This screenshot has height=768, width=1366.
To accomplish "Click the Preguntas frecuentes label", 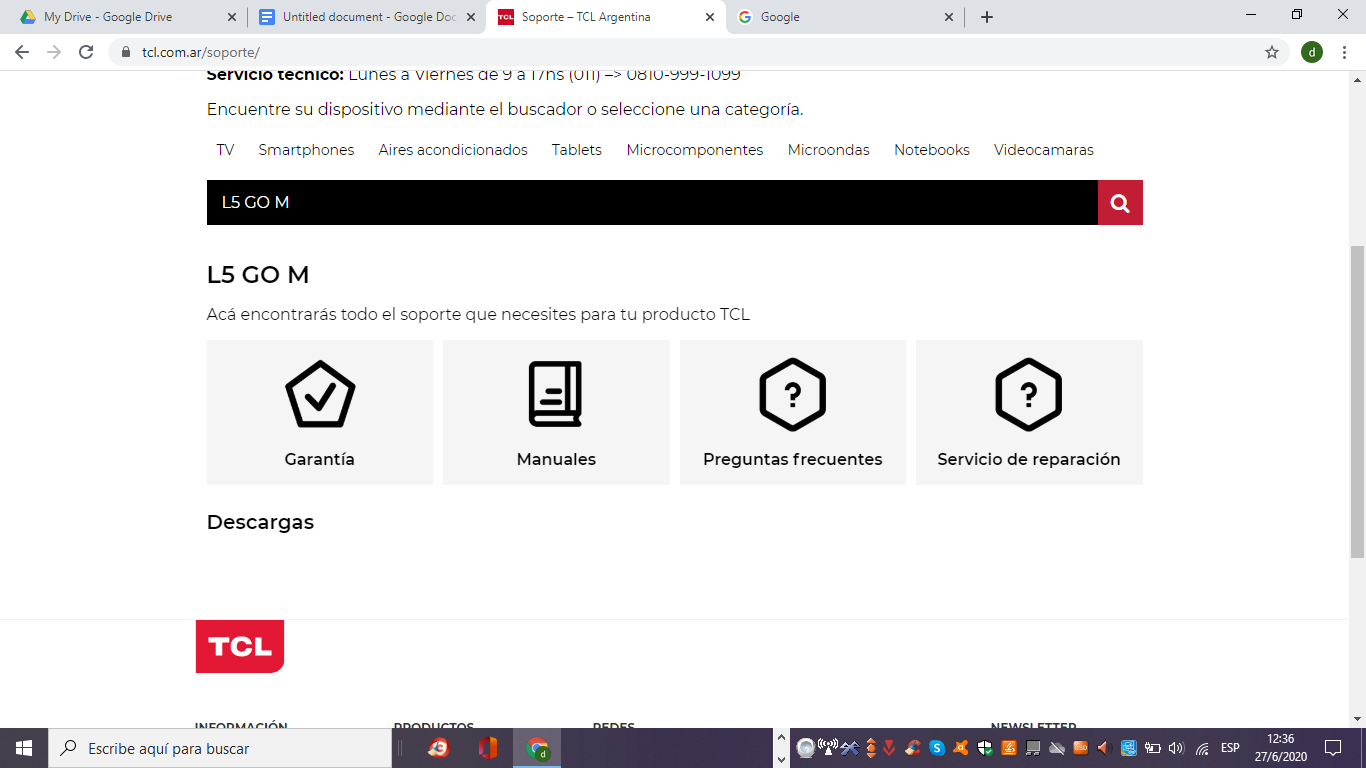I will click(x=793, y=460).
